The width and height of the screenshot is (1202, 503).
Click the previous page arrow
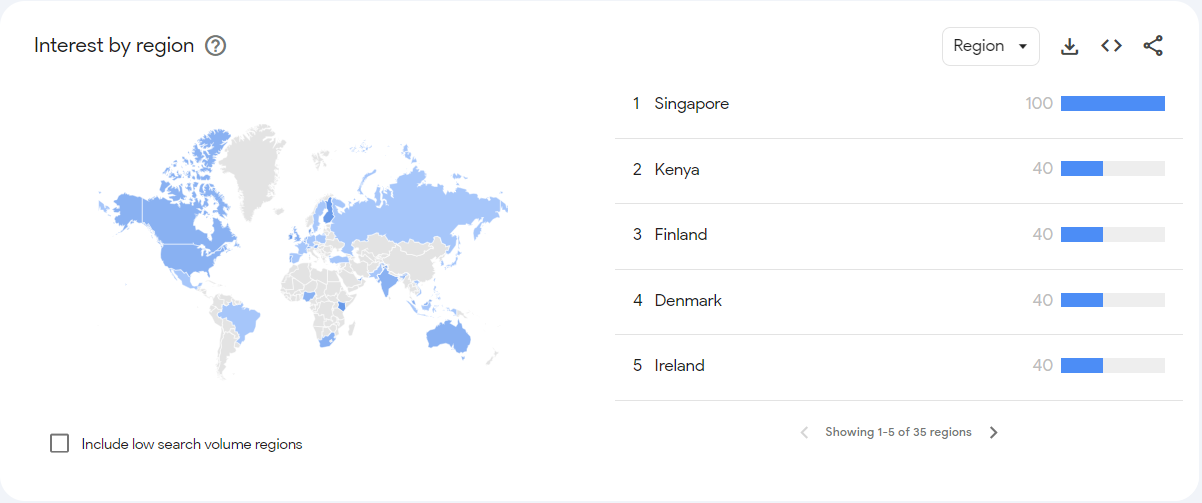point(804,433)
